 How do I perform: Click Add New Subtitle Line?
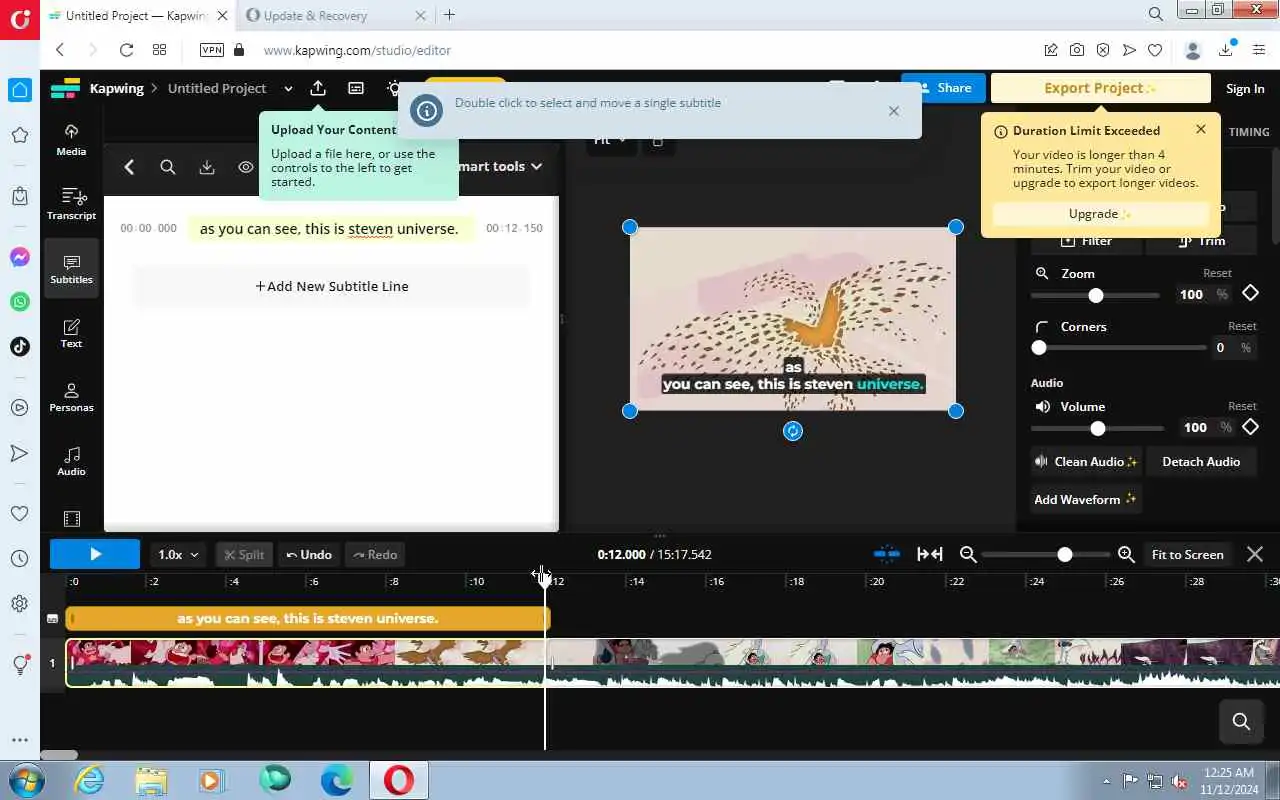tap(332, 286)
